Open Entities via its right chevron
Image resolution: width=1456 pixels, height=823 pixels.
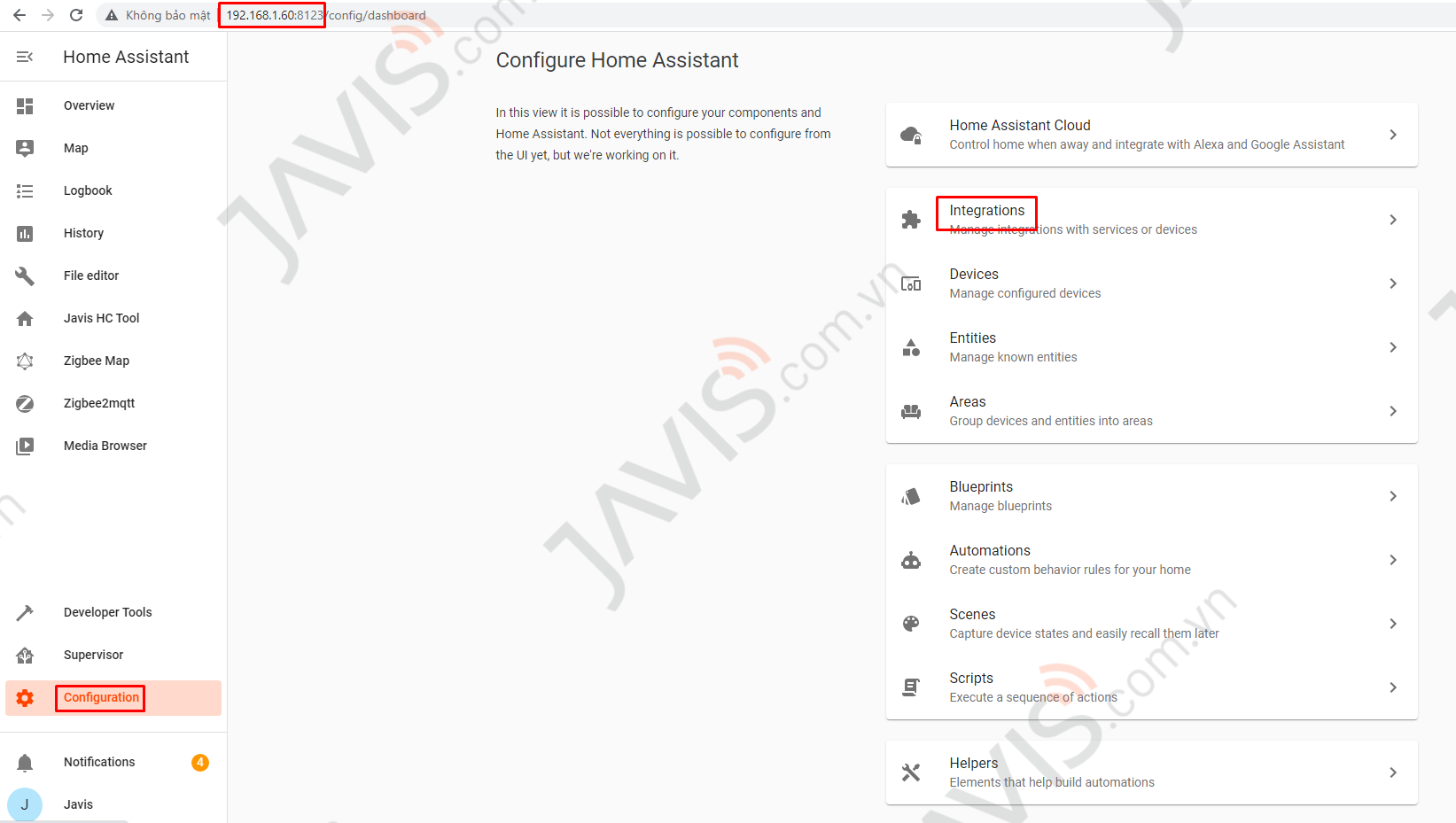1393,347
